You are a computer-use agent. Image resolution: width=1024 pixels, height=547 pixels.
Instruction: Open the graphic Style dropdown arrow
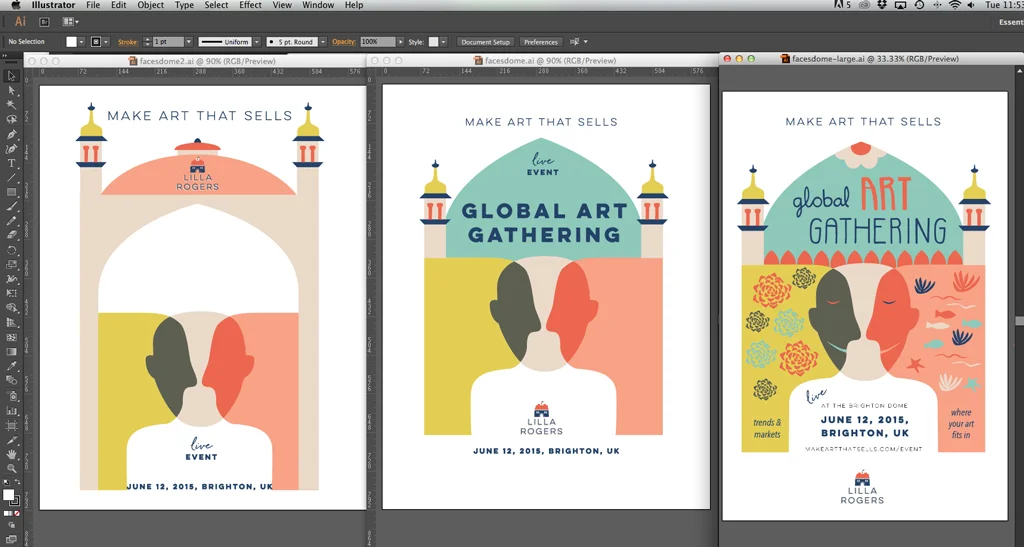click(x=443, y=42)
